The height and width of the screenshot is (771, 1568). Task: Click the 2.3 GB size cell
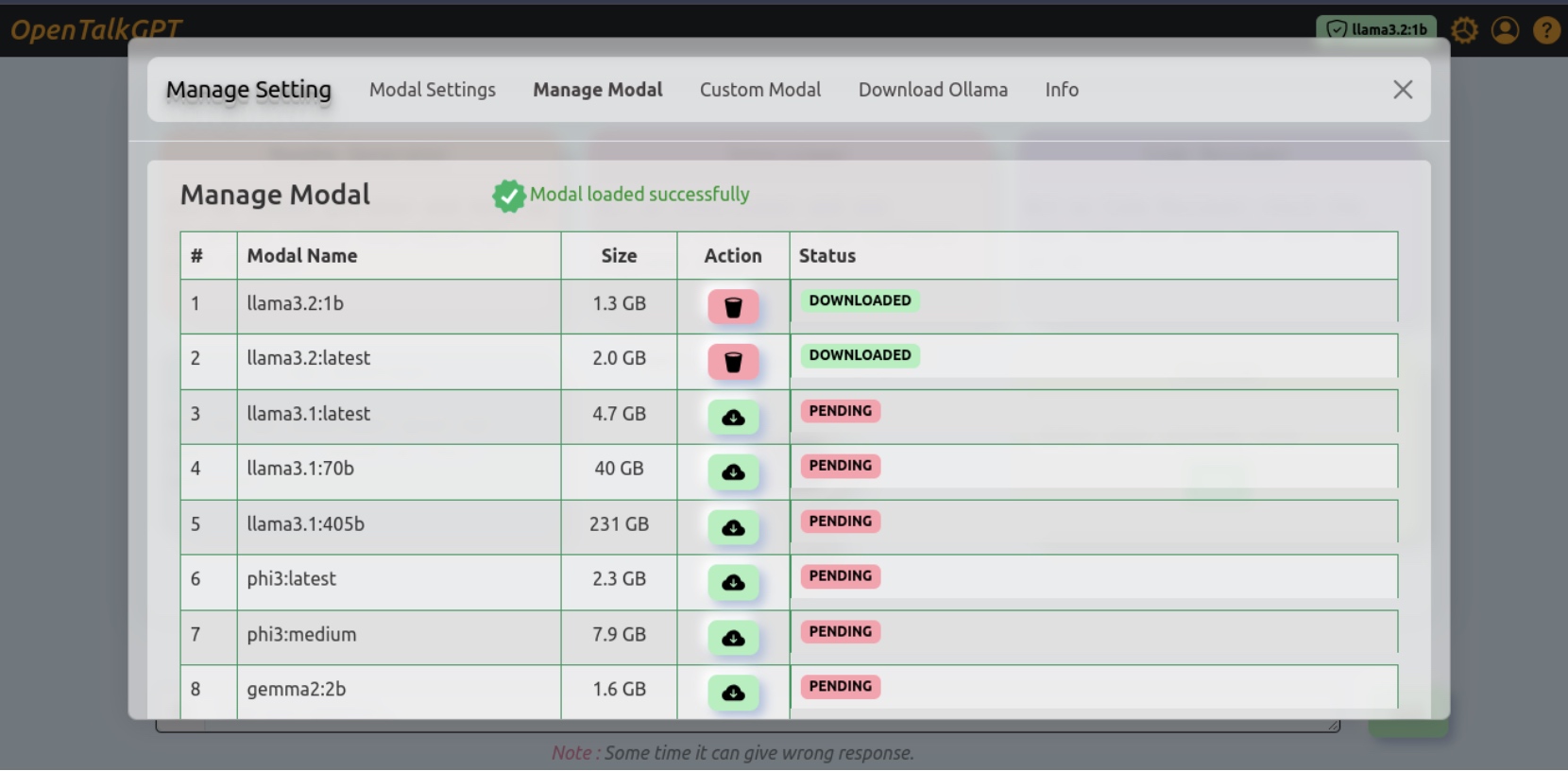tap(619, 582)
